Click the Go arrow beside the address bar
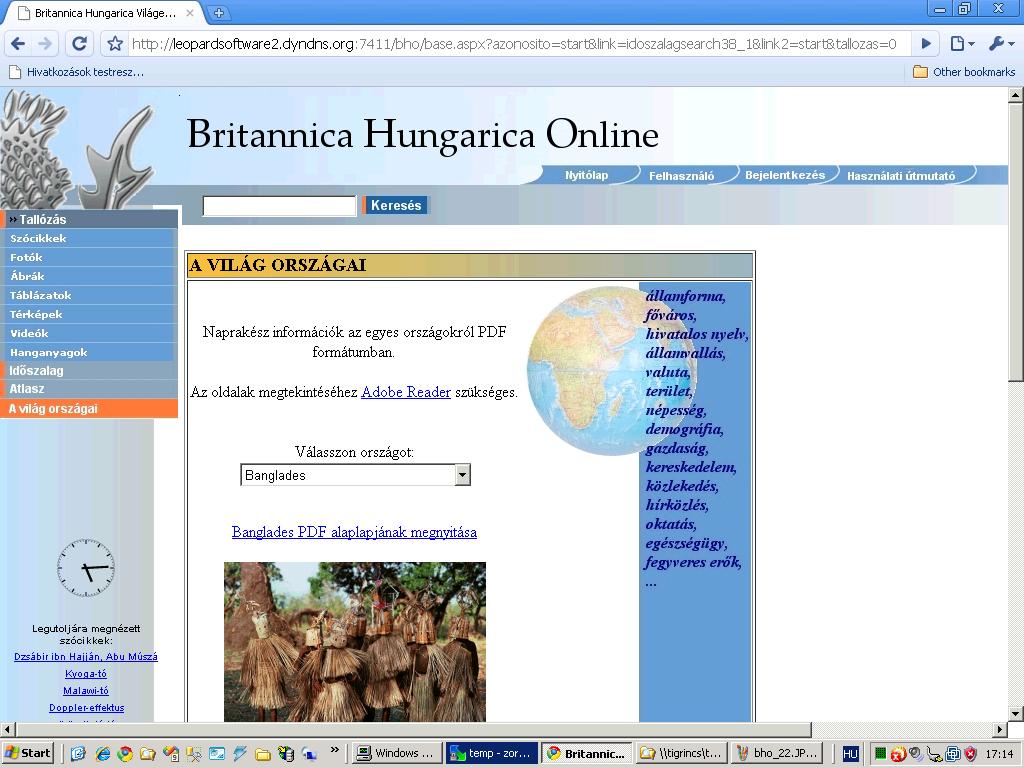Image resolution: width=1024 pixels, height=768 pixels. point(926,44)
